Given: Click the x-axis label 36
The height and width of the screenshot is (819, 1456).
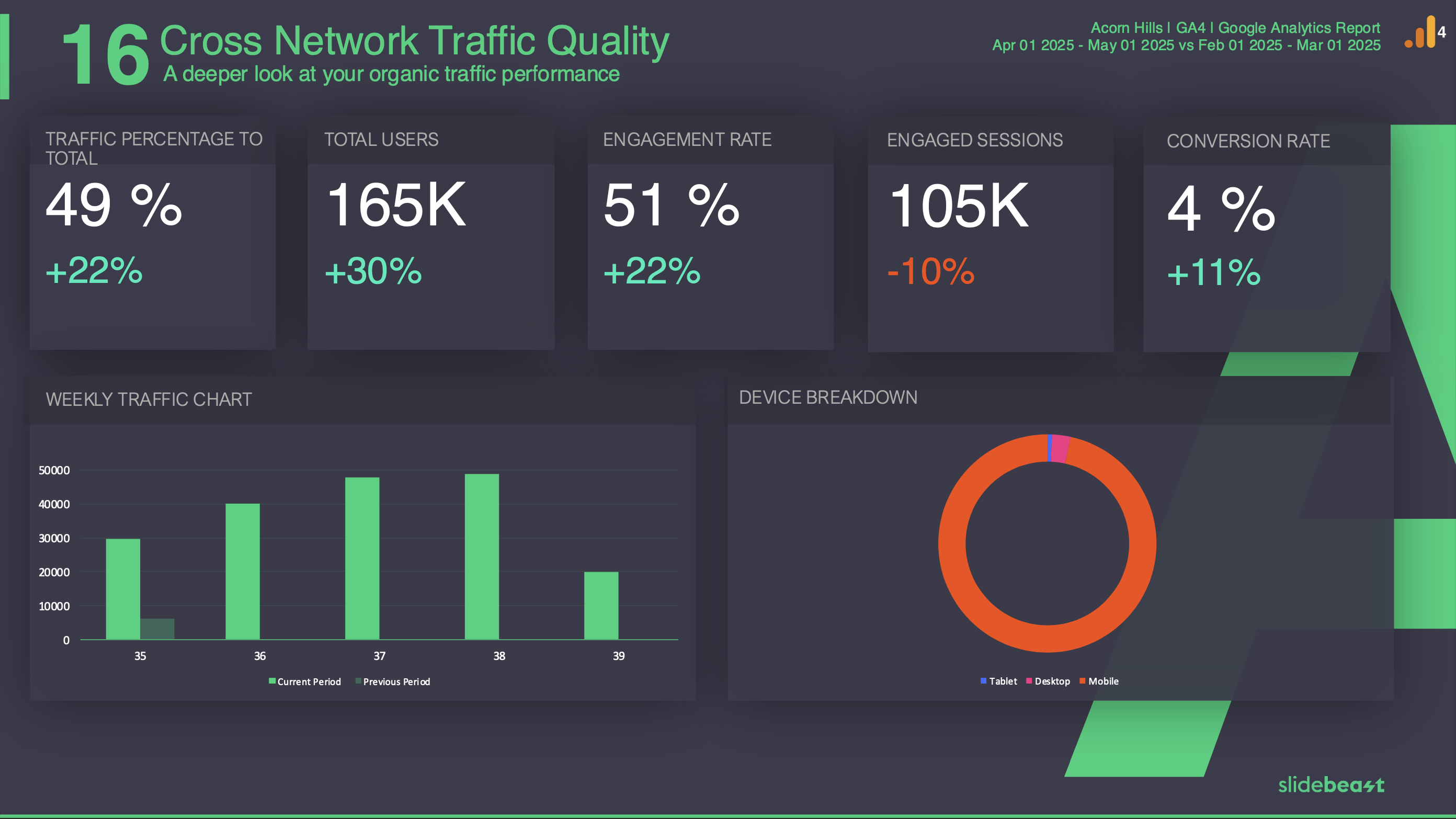Looking at the screenshot, I should (x=260, y=656).
